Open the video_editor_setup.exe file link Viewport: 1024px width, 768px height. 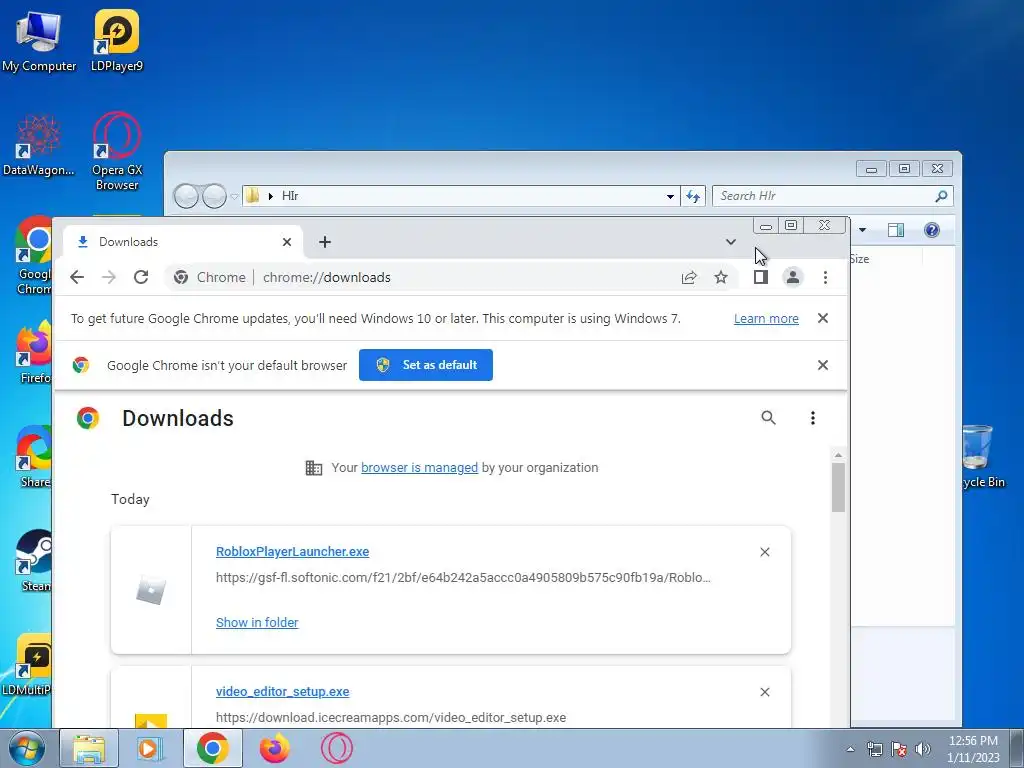[283, 692]
